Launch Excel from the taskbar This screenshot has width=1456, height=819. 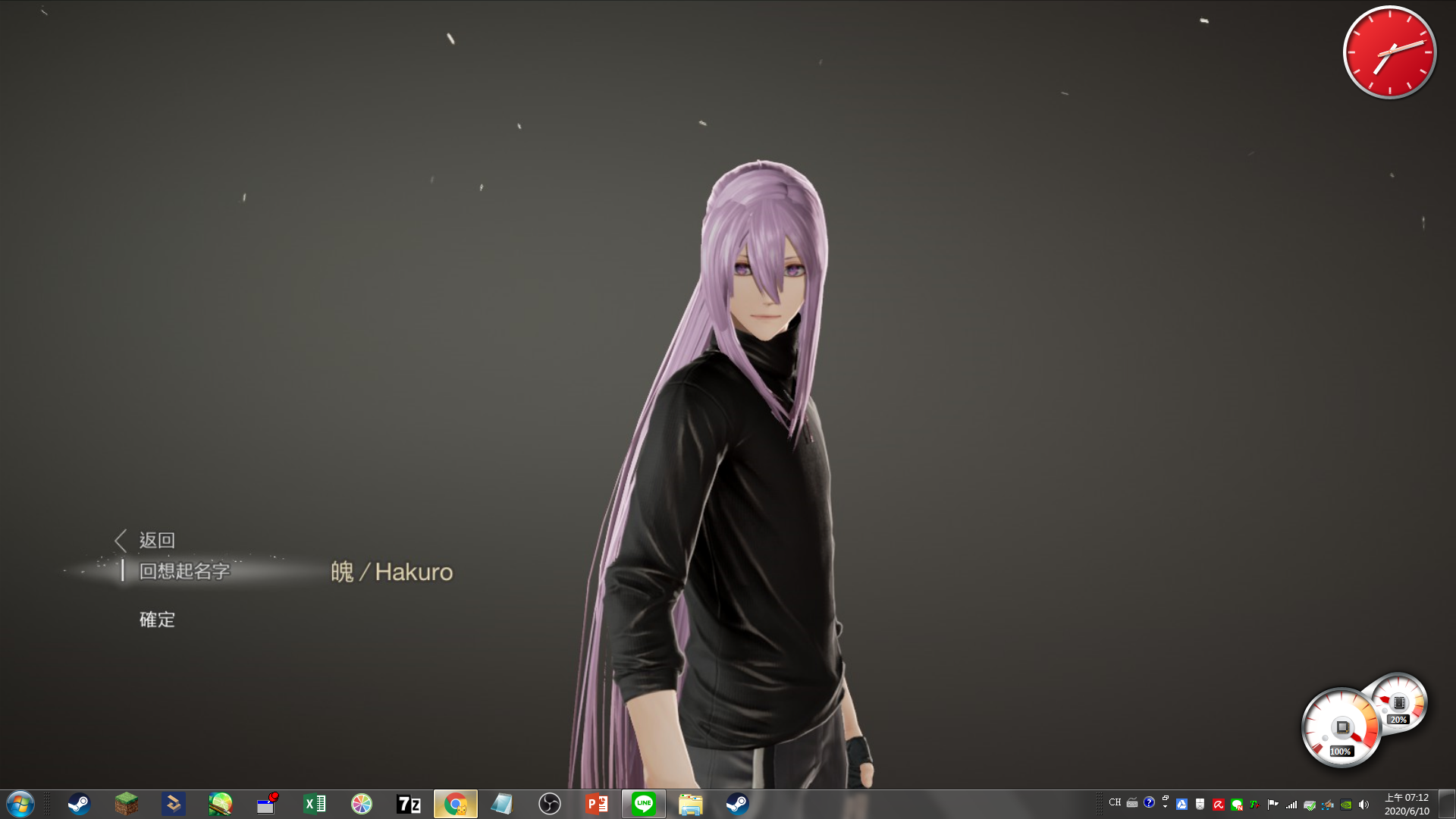[315, 804]
